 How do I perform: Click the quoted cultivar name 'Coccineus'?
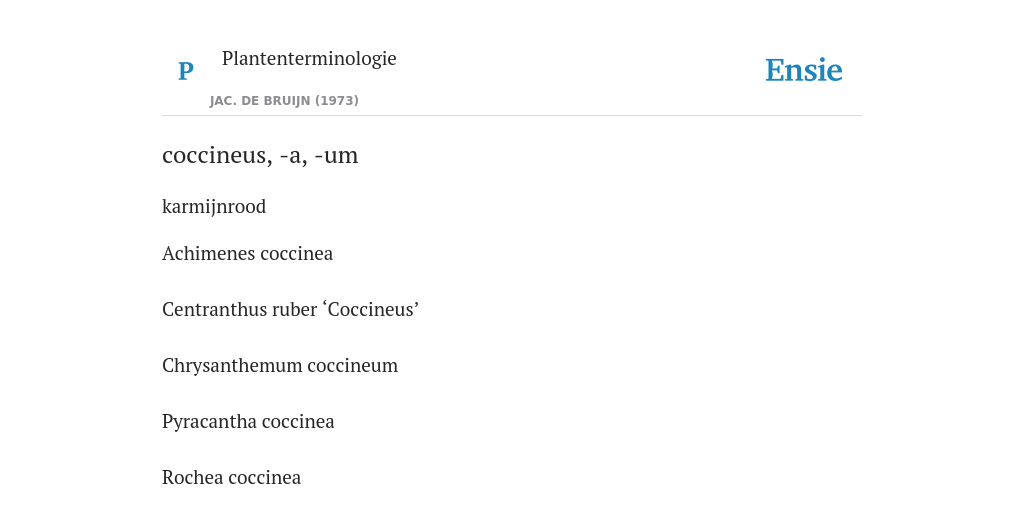click(x=370, y=310)
